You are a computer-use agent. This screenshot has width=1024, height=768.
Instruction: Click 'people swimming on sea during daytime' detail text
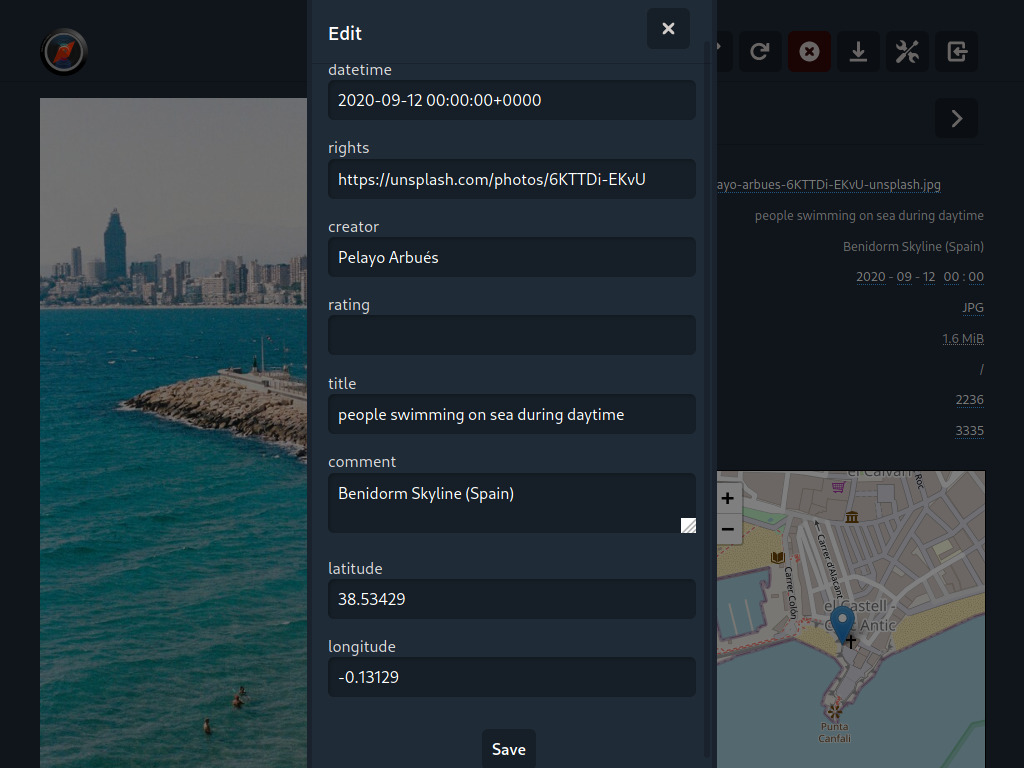(x=869, y=216)
